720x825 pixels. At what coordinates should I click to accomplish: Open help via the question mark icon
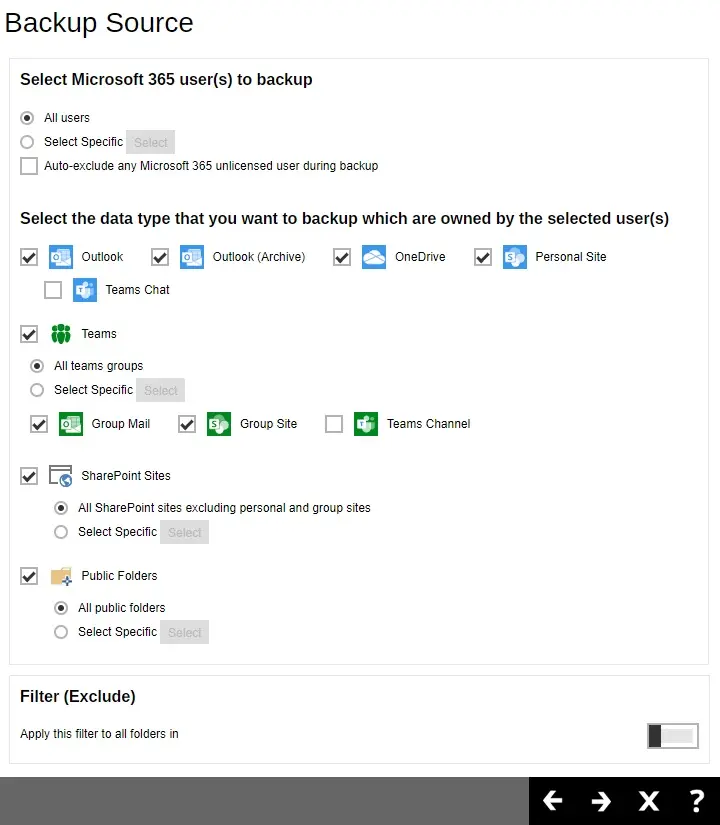(x=696, y=801)
